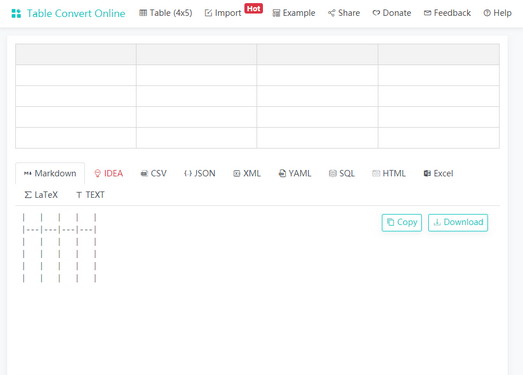Switch to the CSV output tab
Image resolution: width=523 pixels, height=375 pixels.
click(x=153, y=173)
